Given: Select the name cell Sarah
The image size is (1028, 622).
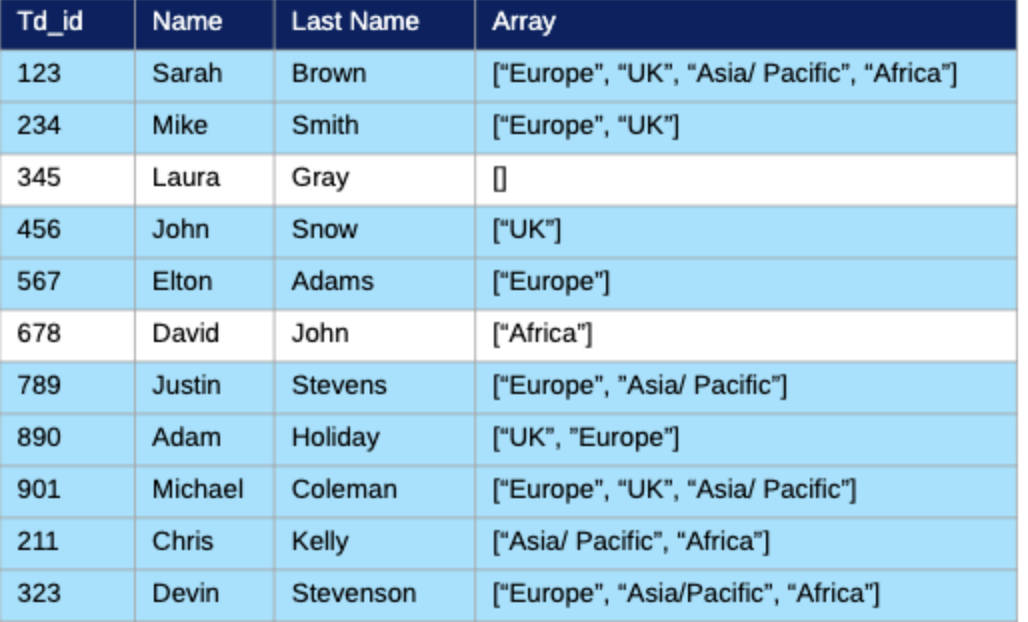Looking at the screenshot, I should [187, 74].
